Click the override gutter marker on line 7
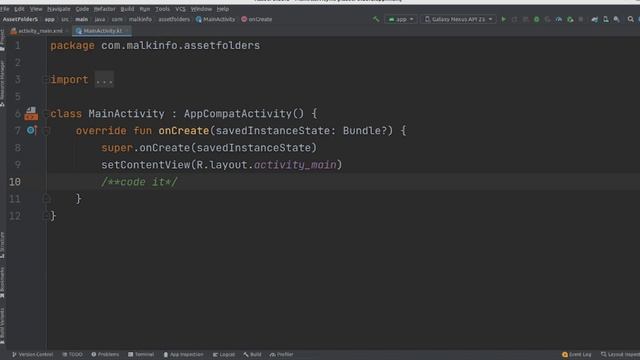This screenshot has height=360, width=640. tap(31, 130)
